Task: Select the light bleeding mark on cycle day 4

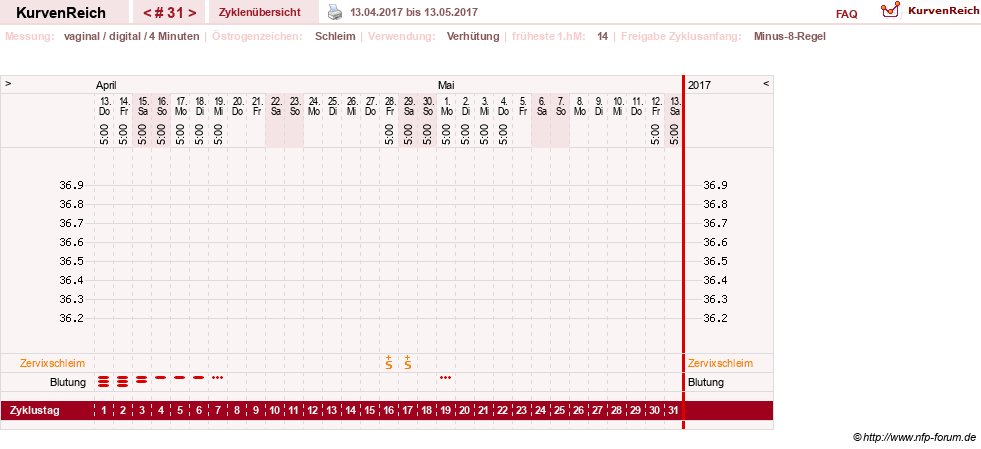Action: pos(161,377)
